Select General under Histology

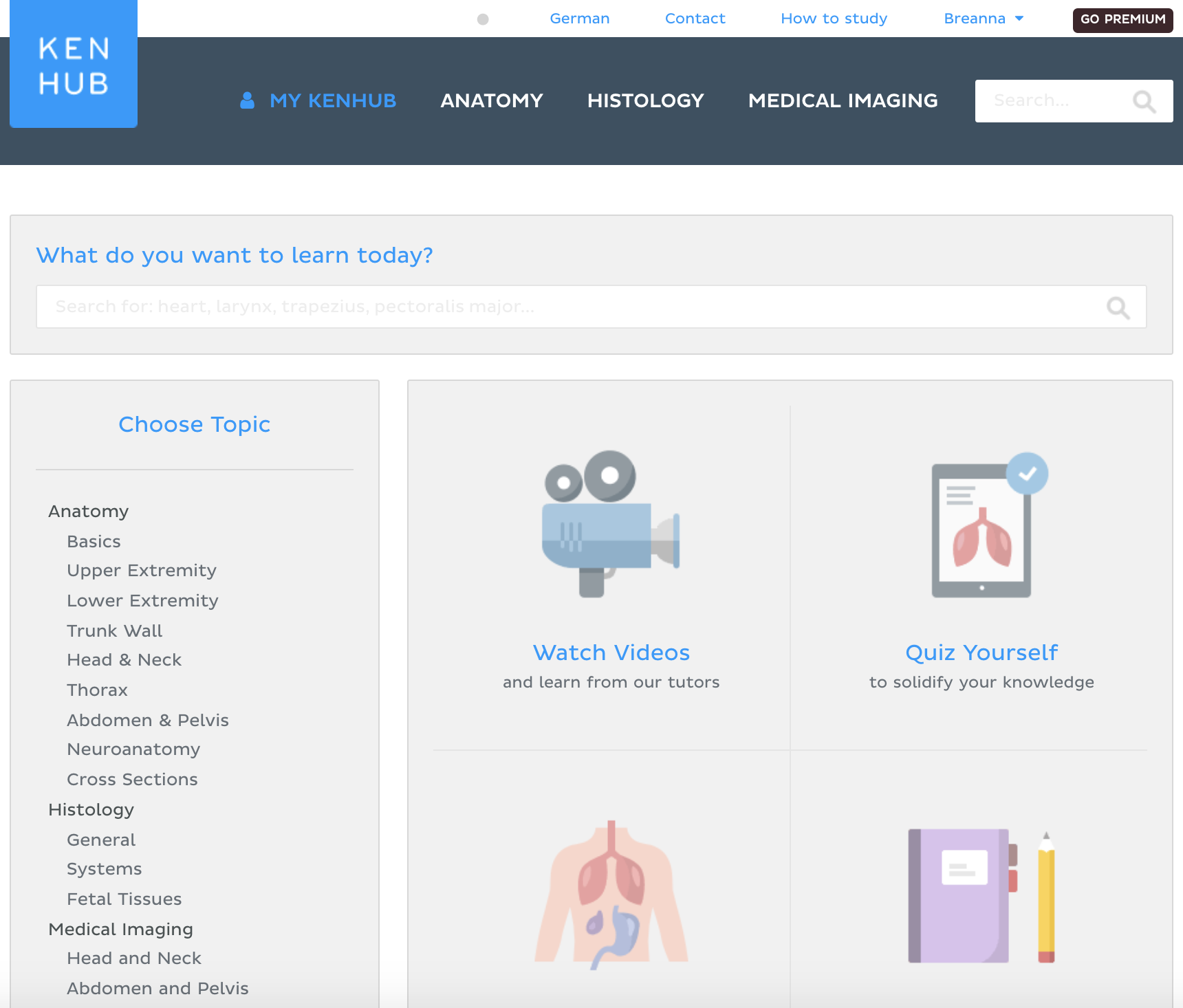102,840
